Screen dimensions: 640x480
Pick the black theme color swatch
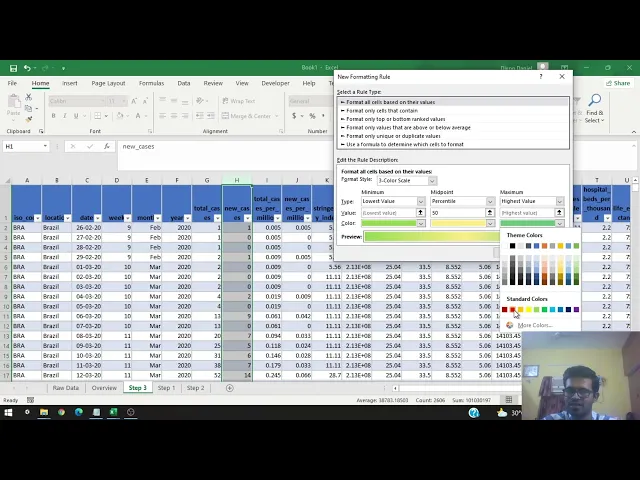[x=512, y=246]
